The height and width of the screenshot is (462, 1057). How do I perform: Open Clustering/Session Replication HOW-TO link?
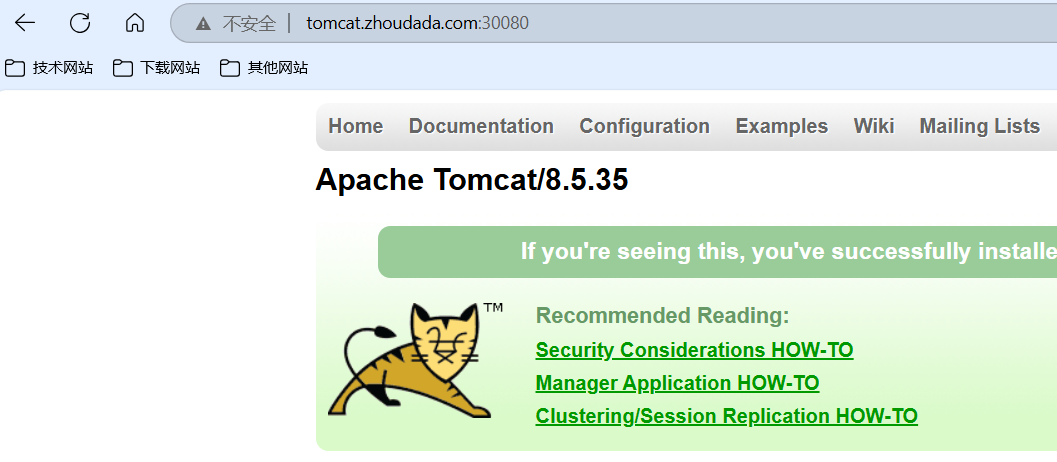pos(726,416)
